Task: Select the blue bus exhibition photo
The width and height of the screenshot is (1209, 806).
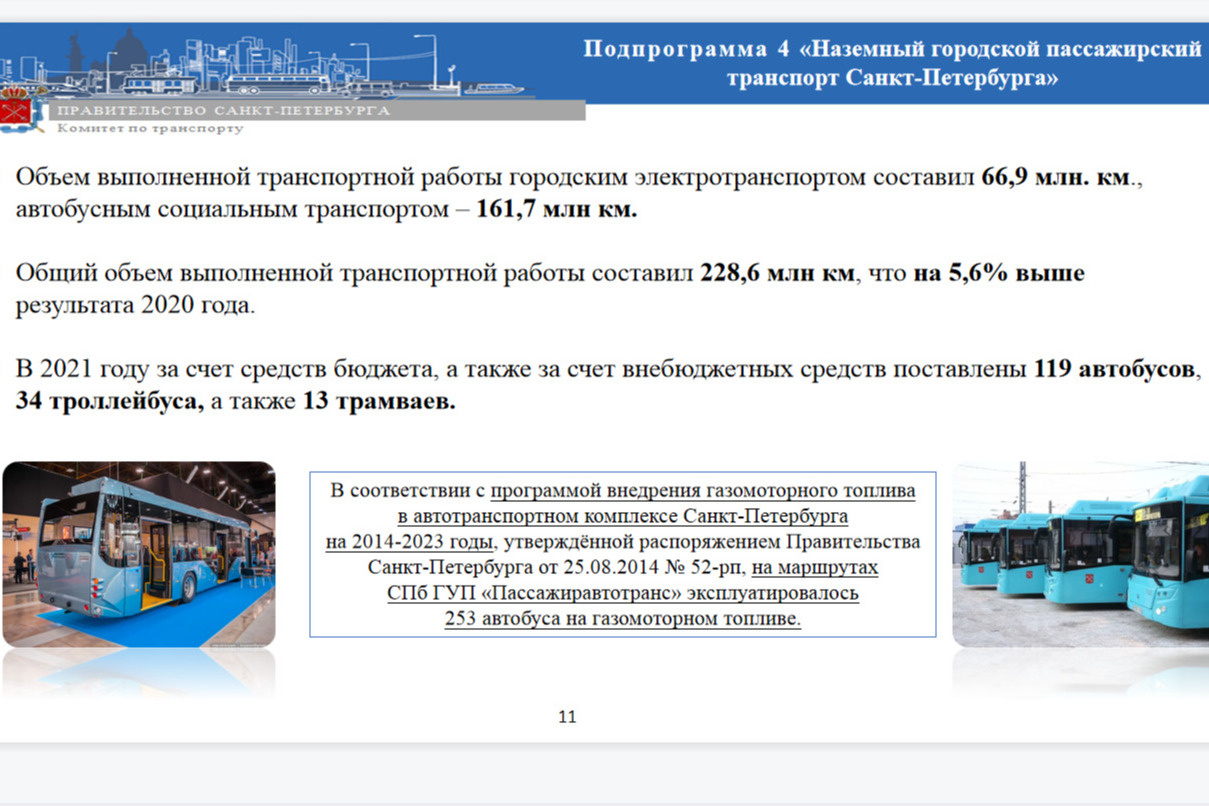Action: pyautogui.click(x=138, y=554)
